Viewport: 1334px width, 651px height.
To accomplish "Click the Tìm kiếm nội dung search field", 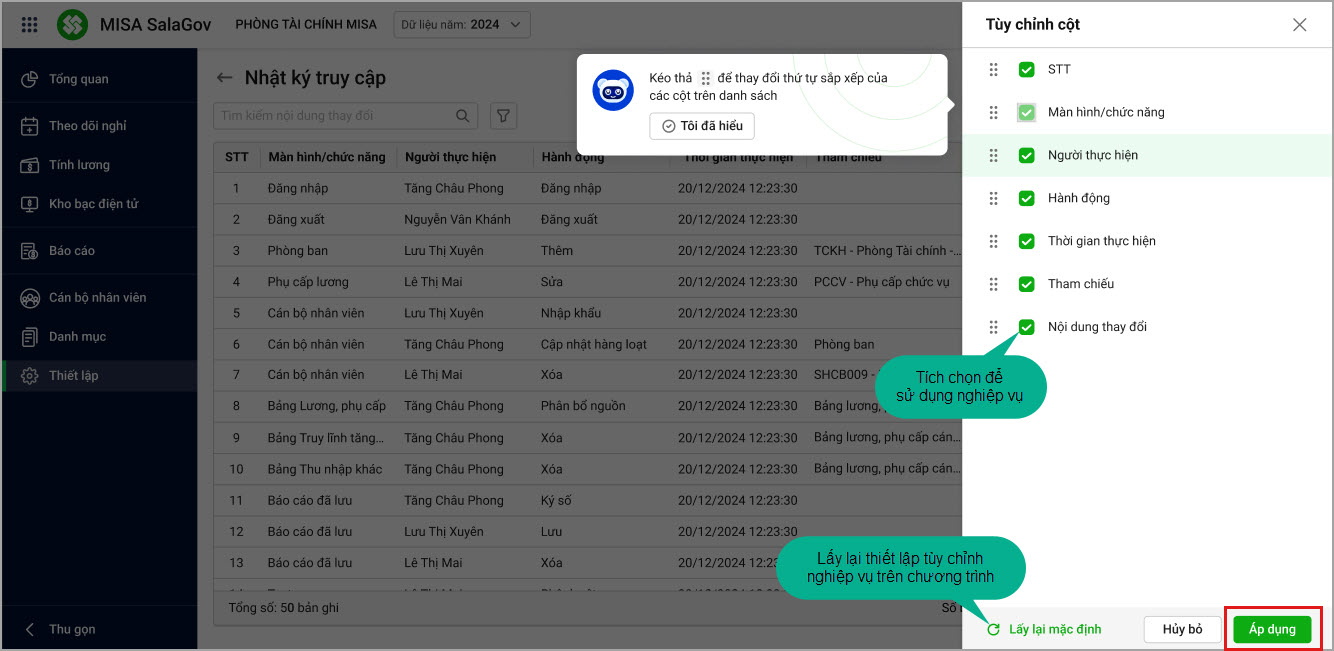I will [x=333, y=116].
